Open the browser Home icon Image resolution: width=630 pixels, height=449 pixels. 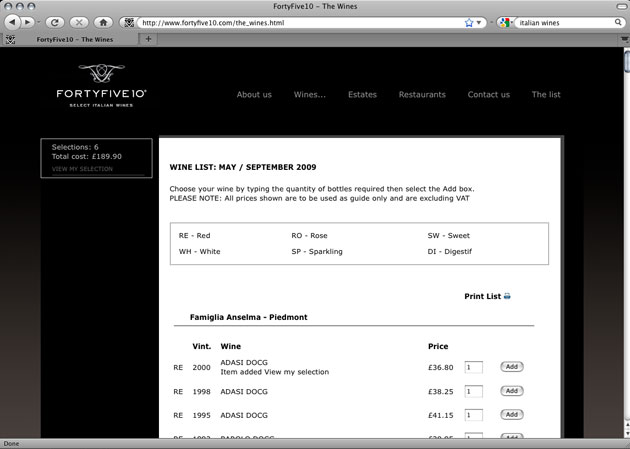(103, 22)
